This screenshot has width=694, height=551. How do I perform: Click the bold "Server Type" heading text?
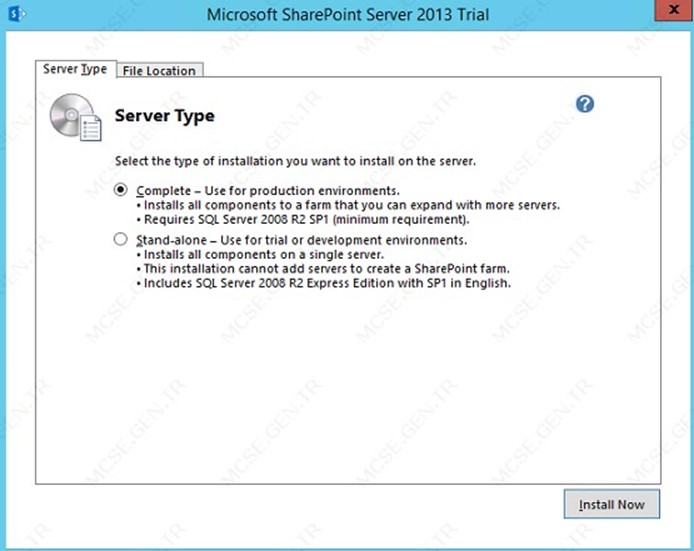165,116
